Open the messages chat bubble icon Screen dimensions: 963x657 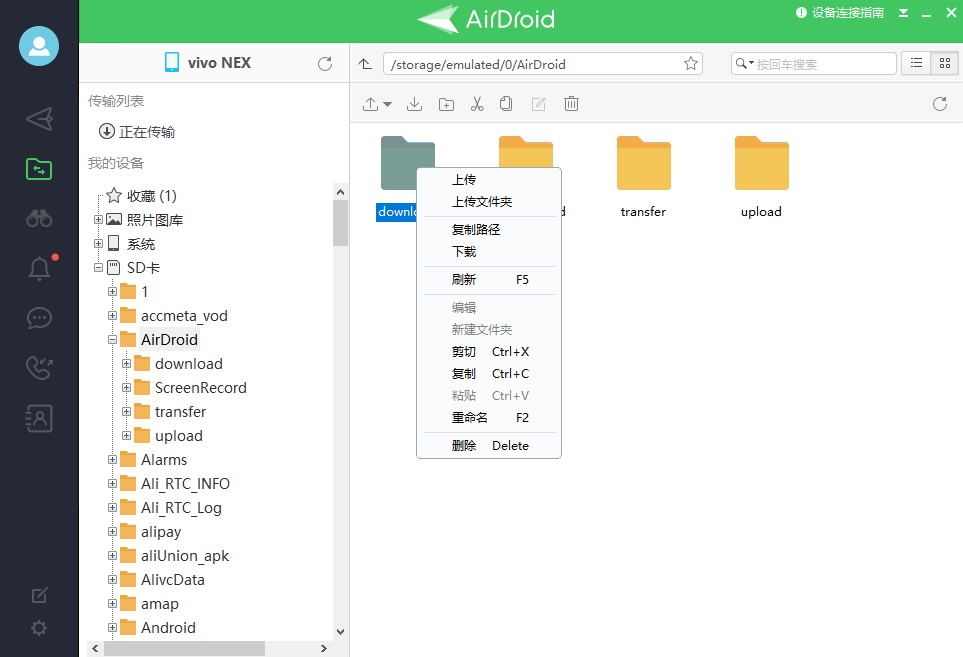click(x=39, y=318)
